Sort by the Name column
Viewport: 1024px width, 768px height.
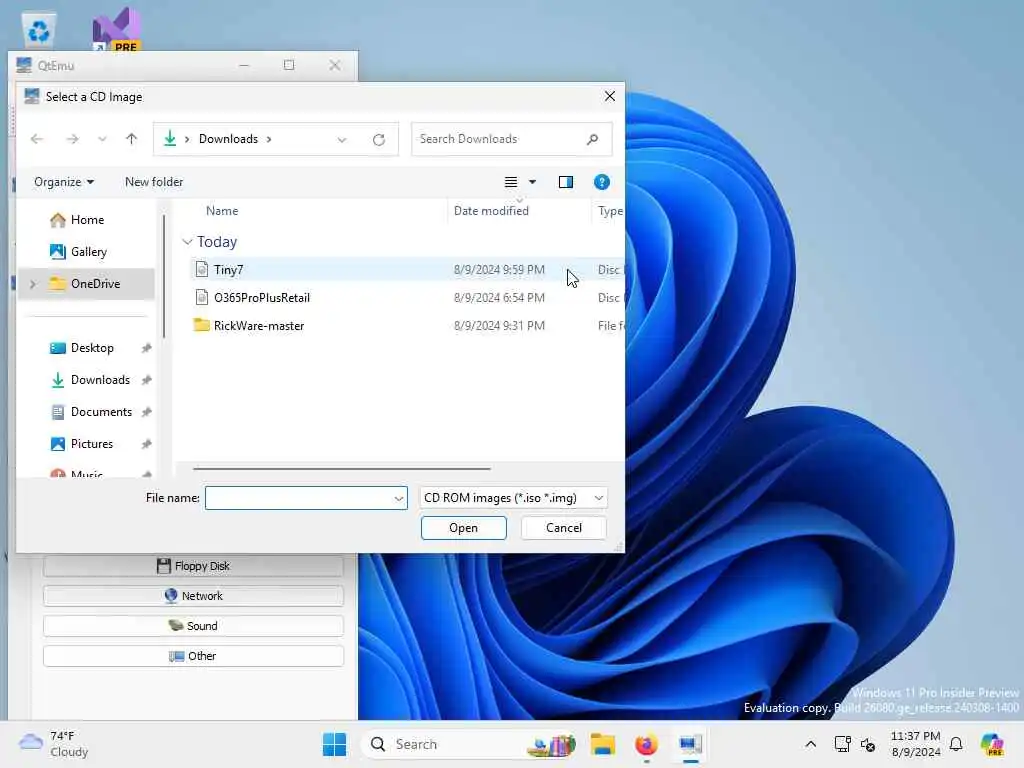[x=222, y=211]
